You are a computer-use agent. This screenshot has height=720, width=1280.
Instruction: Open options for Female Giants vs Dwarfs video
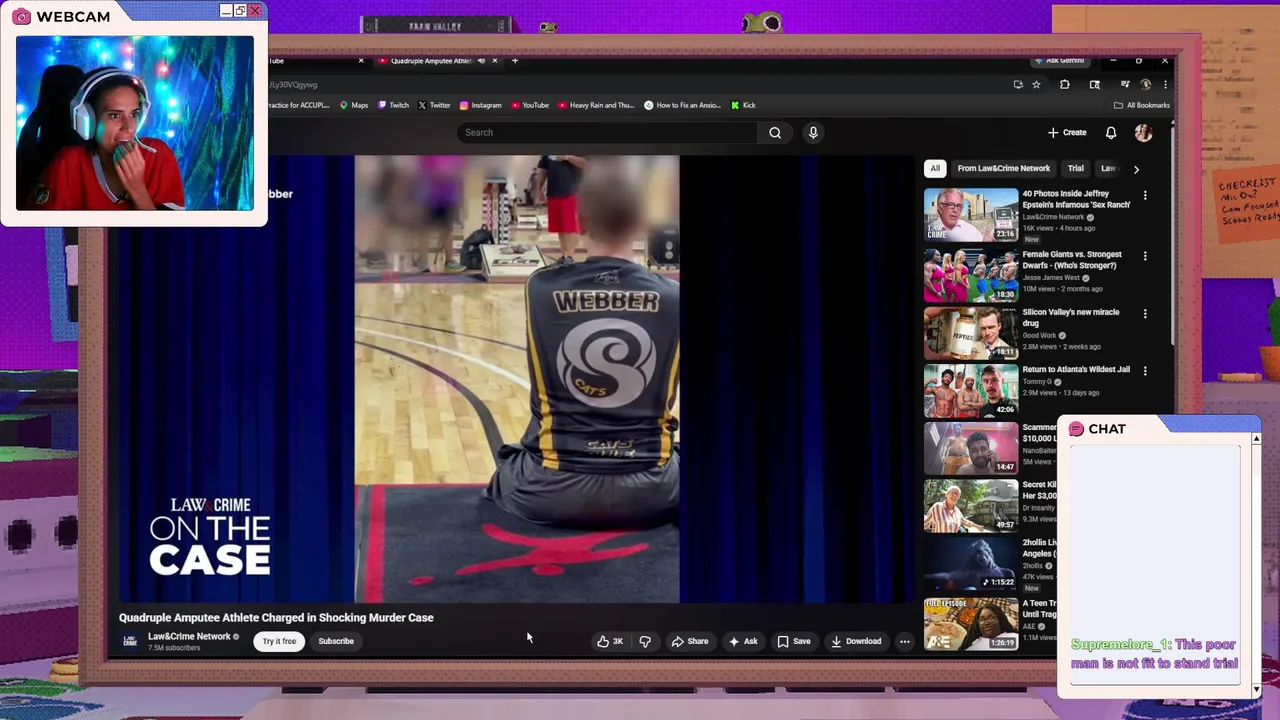tap(1145, 256)
